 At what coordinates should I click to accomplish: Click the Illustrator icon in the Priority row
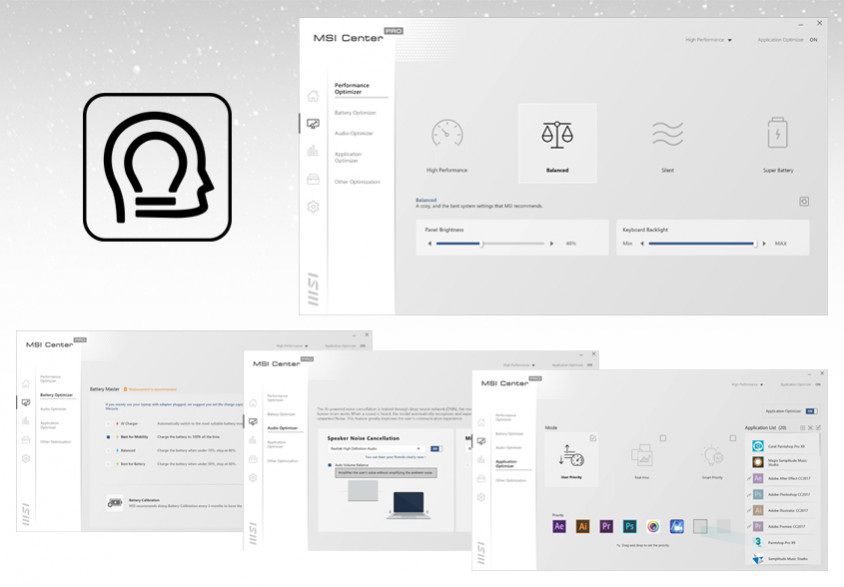click(x=582, y=526)
